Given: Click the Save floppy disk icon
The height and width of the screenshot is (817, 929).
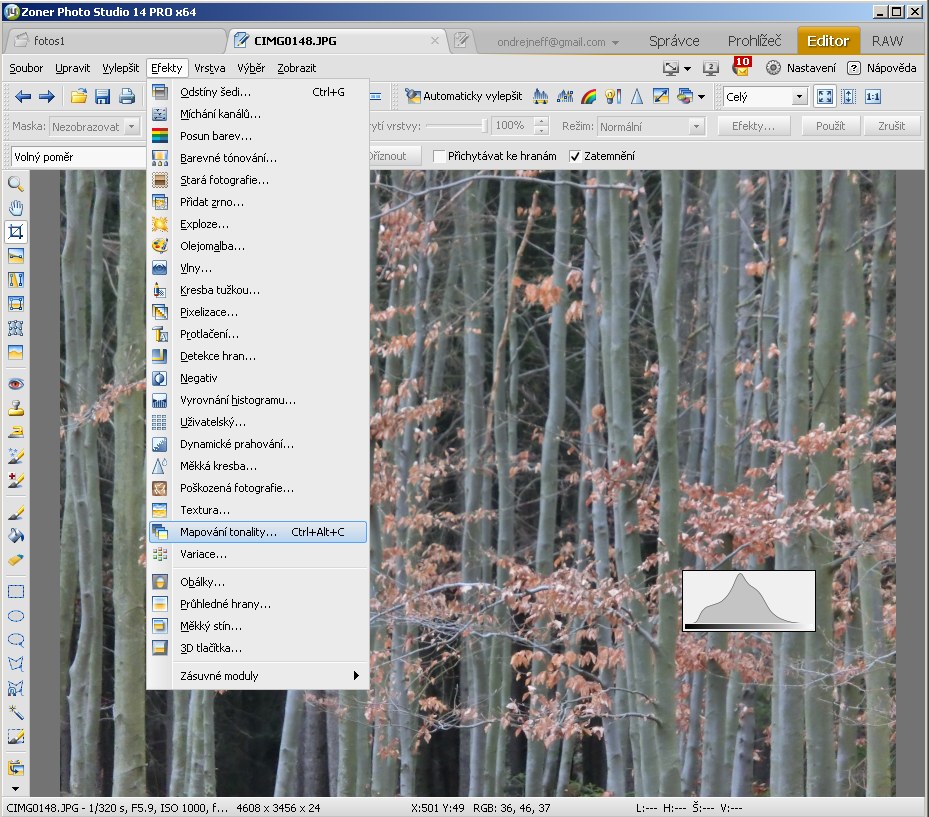Looking at the screenshot, I should pyautogui.click(x=102, y=97).
